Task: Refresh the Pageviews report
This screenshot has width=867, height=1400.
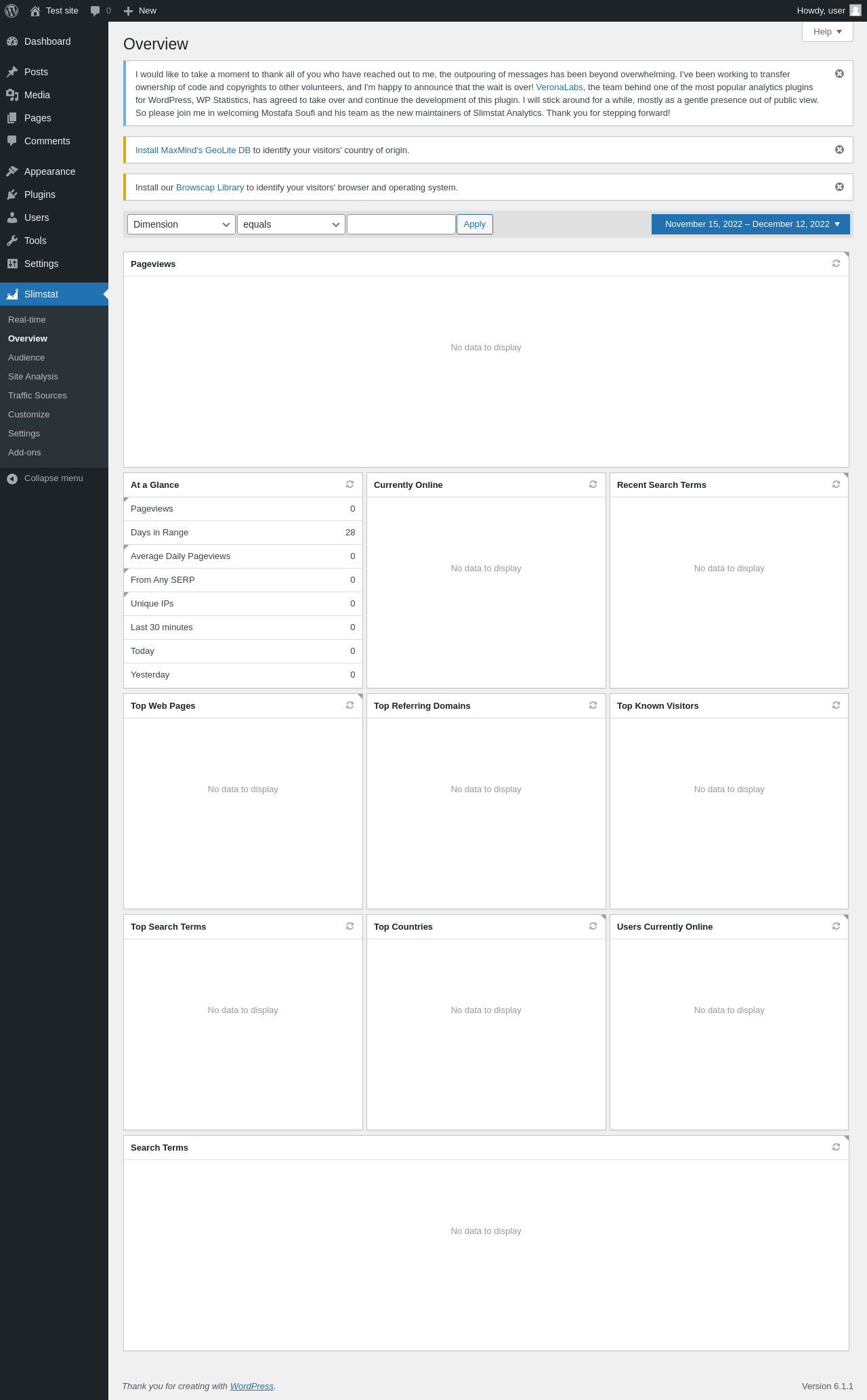Action: click(836, 264)
